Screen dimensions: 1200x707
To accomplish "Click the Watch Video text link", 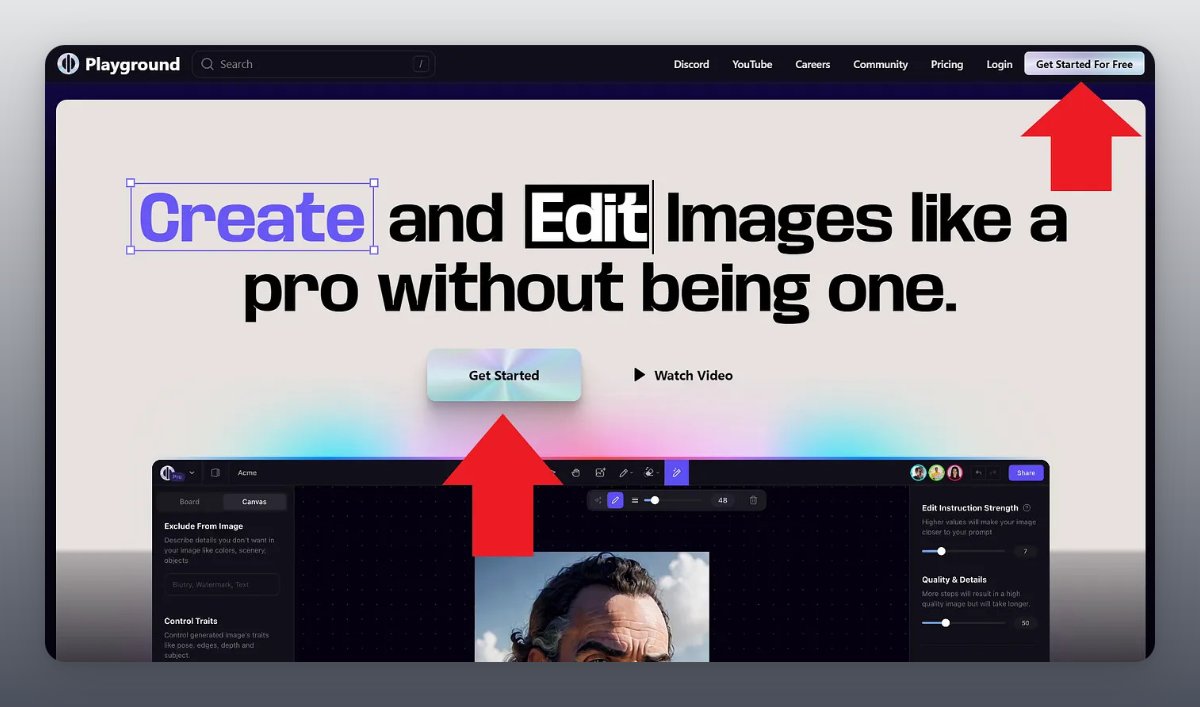I will click(x=693, y=375).
